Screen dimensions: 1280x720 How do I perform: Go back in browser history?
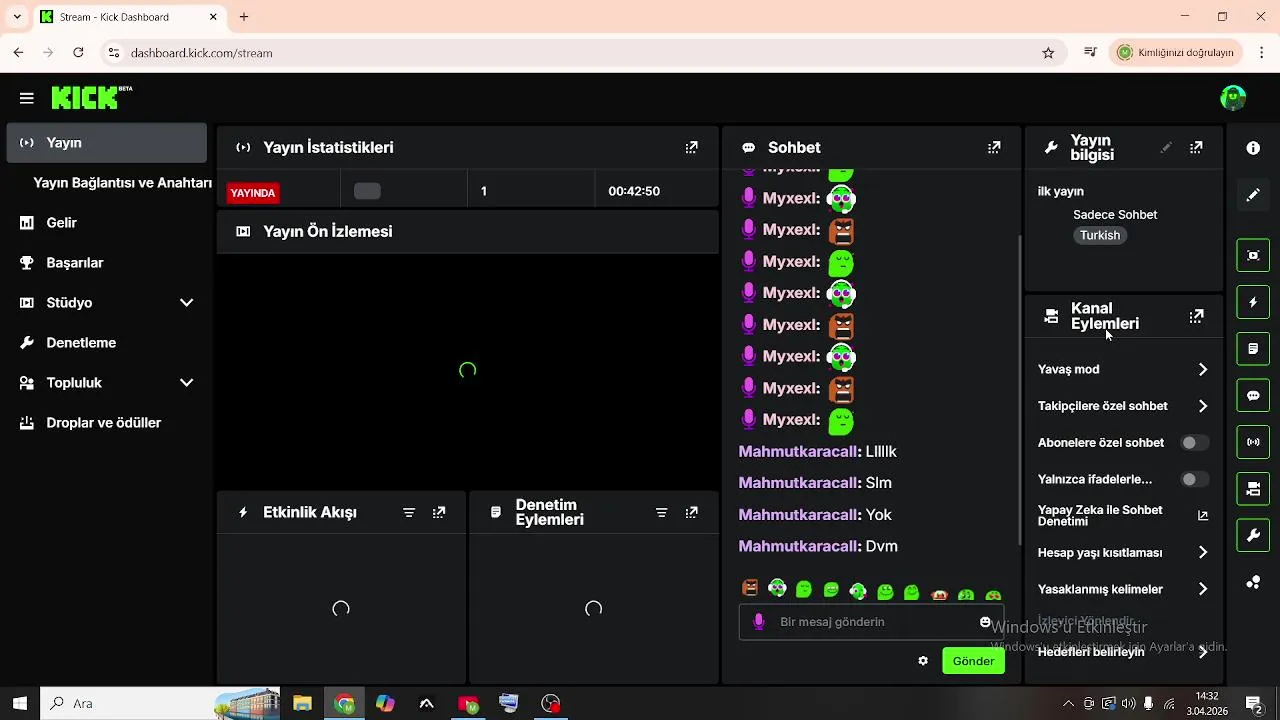point(18,52)
